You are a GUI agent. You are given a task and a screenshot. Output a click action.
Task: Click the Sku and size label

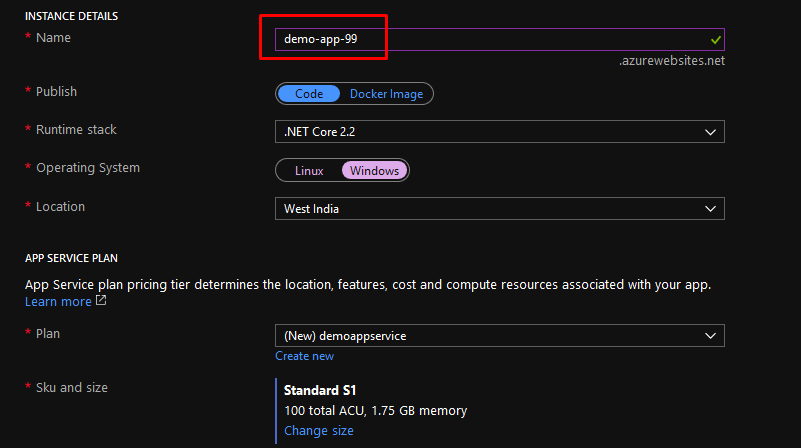(72, 388)
